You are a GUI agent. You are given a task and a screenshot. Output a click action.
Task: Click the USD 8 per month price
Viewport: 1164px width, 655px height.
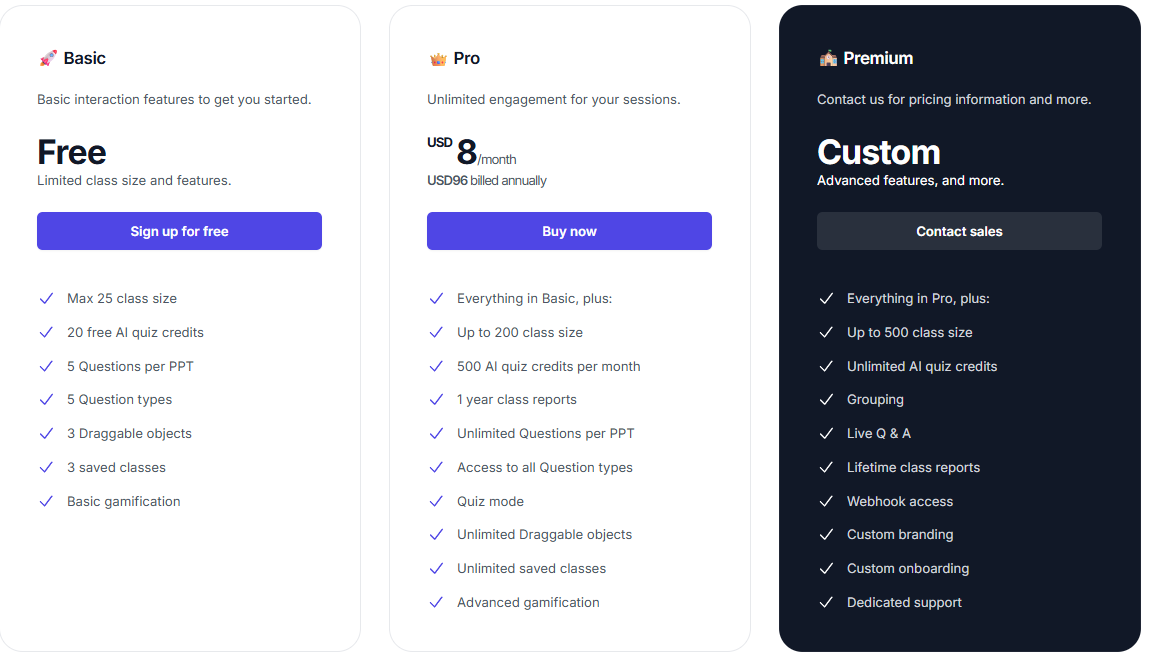[x=471, y=152]
